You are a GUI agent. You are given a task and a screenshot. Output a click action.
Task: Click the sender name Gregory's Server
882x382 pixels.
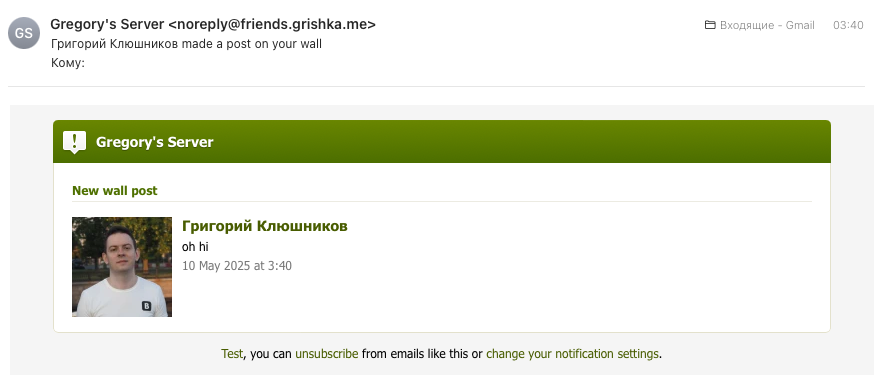[x=107, y=24]
